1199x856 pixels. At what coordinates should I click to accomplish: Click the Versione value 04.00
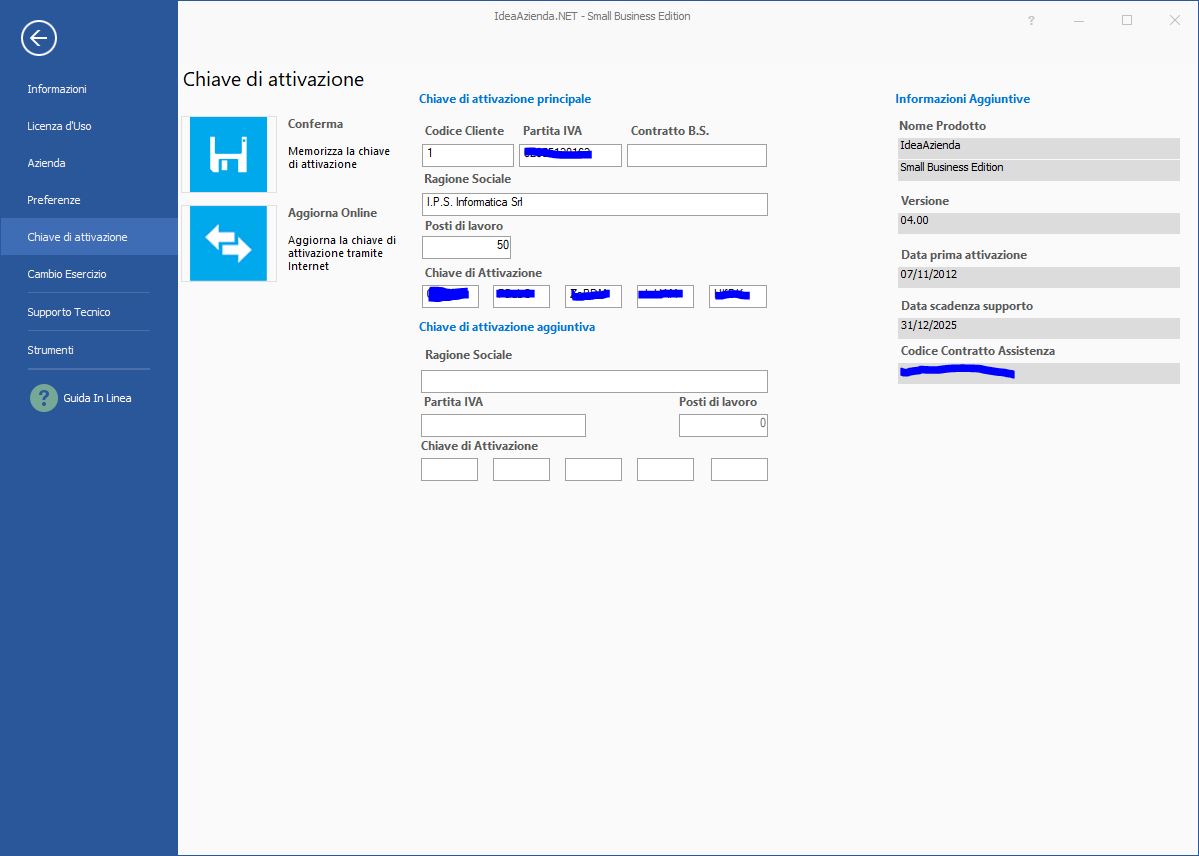[1038, 223]
